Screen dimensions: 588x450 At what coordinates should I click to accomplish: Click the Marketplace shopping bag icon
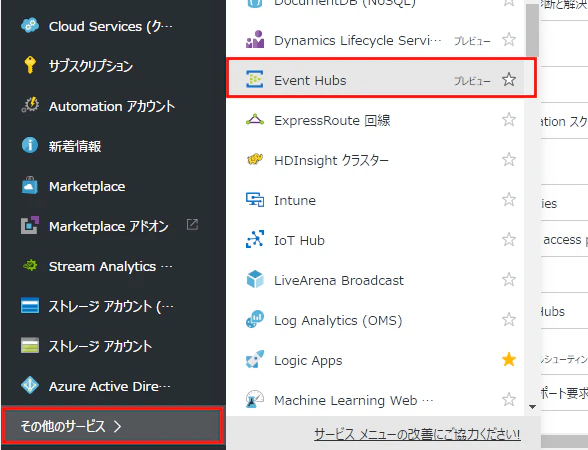click(x=30, y=185)
